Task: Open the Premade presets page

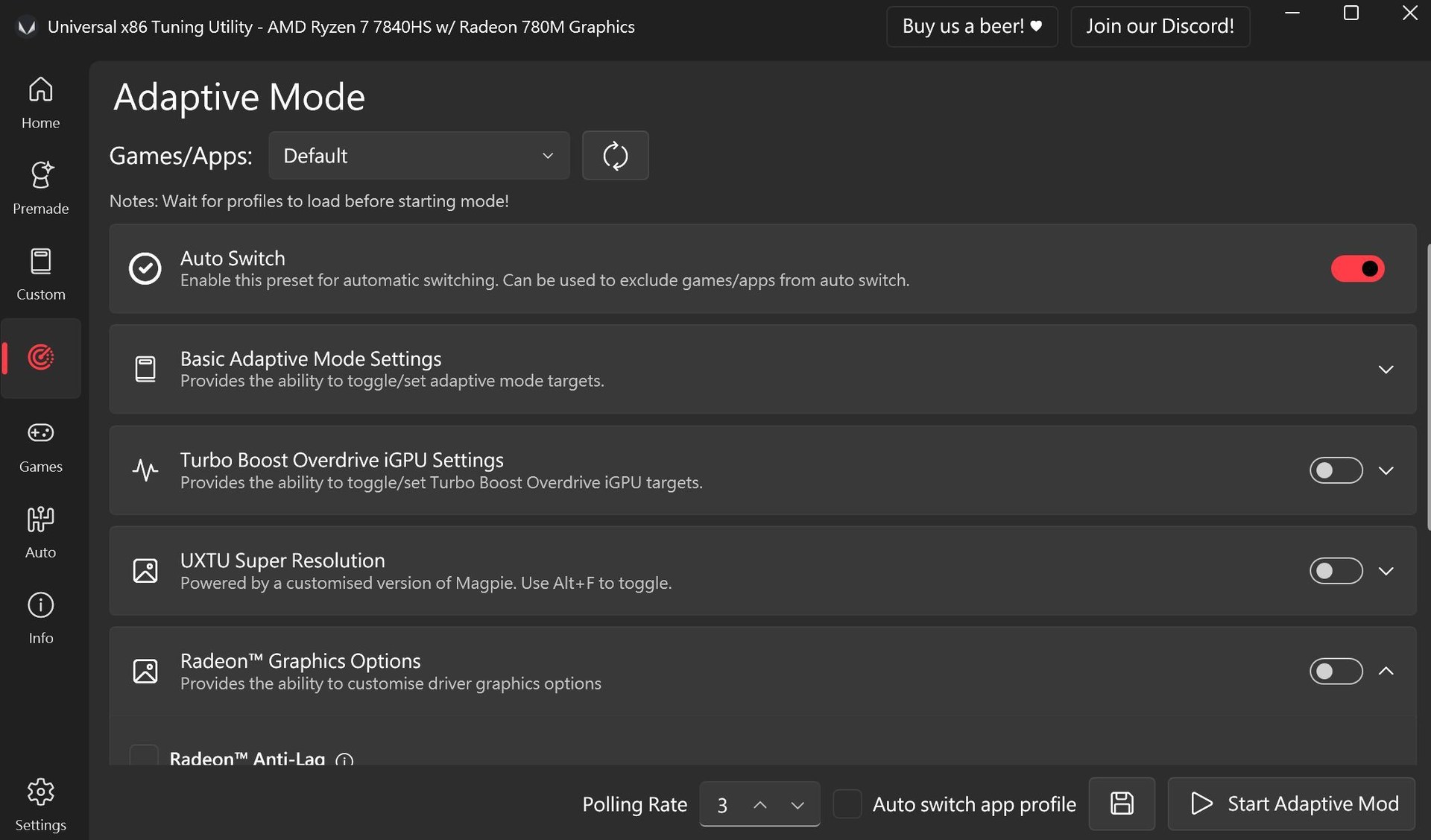Action: [x=40, y=188]
